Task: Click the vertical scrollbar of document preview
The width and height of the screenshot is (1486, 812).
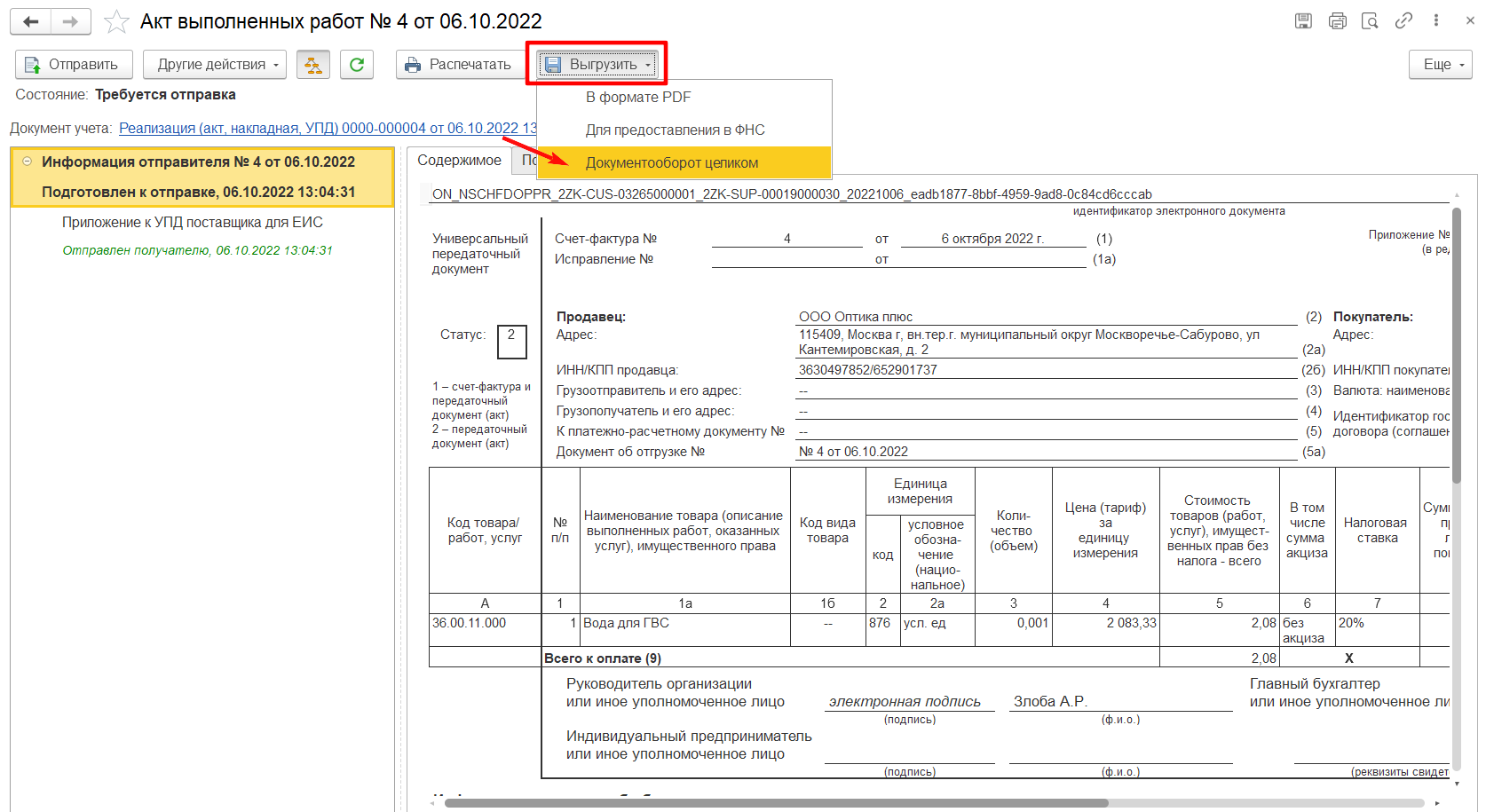Action: click(1456, 346)
